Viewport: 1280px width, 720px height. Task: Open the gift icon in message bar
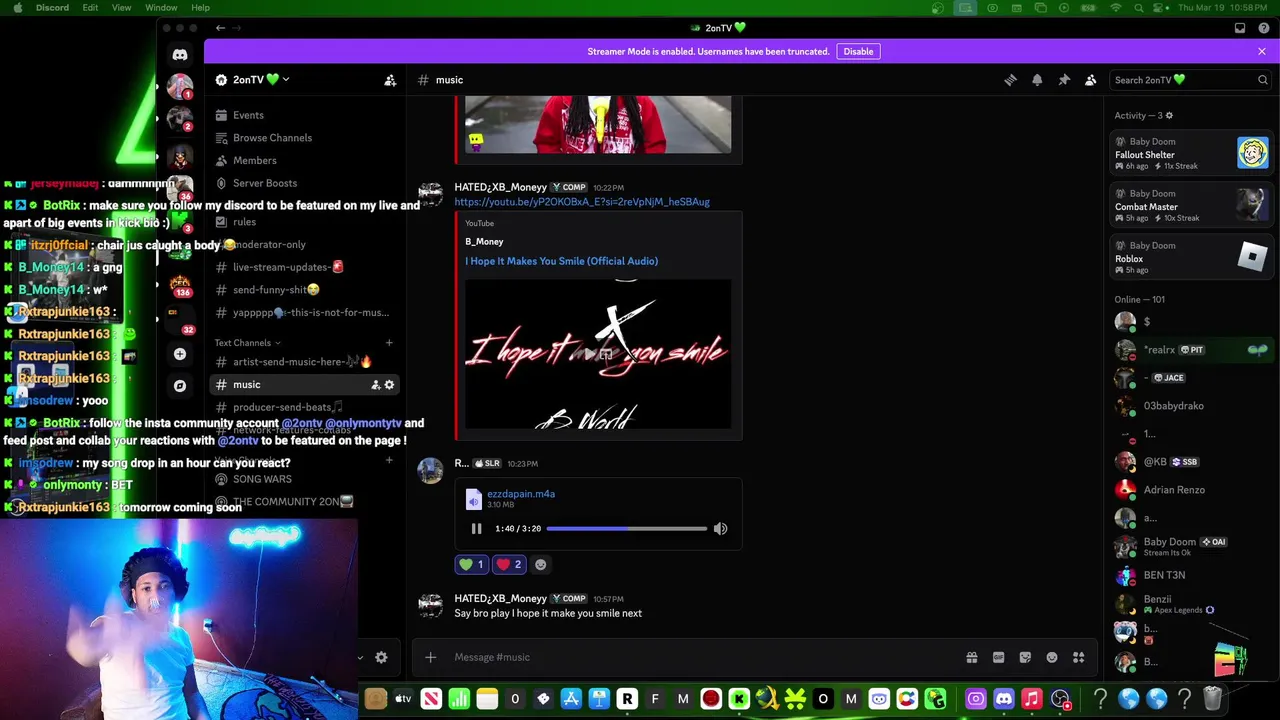tap(971, 657)
